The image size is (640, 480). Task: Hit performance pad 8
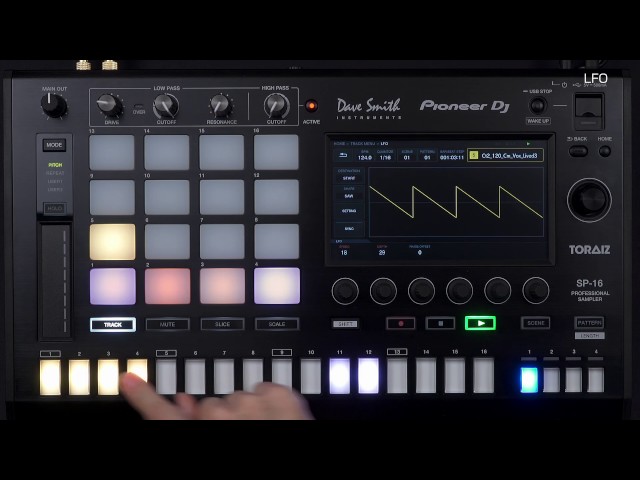click(x=277, y=242)
